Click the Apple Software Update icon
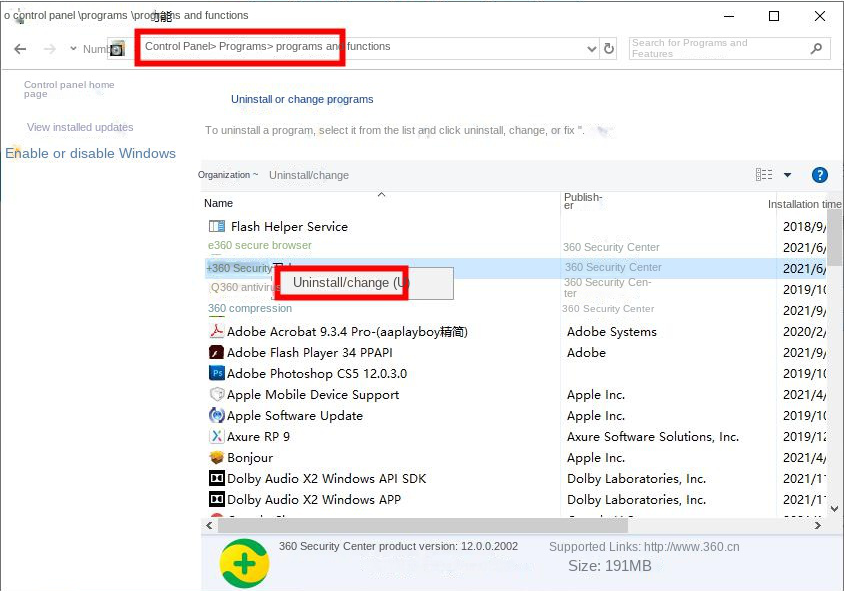 coord(215,416)
